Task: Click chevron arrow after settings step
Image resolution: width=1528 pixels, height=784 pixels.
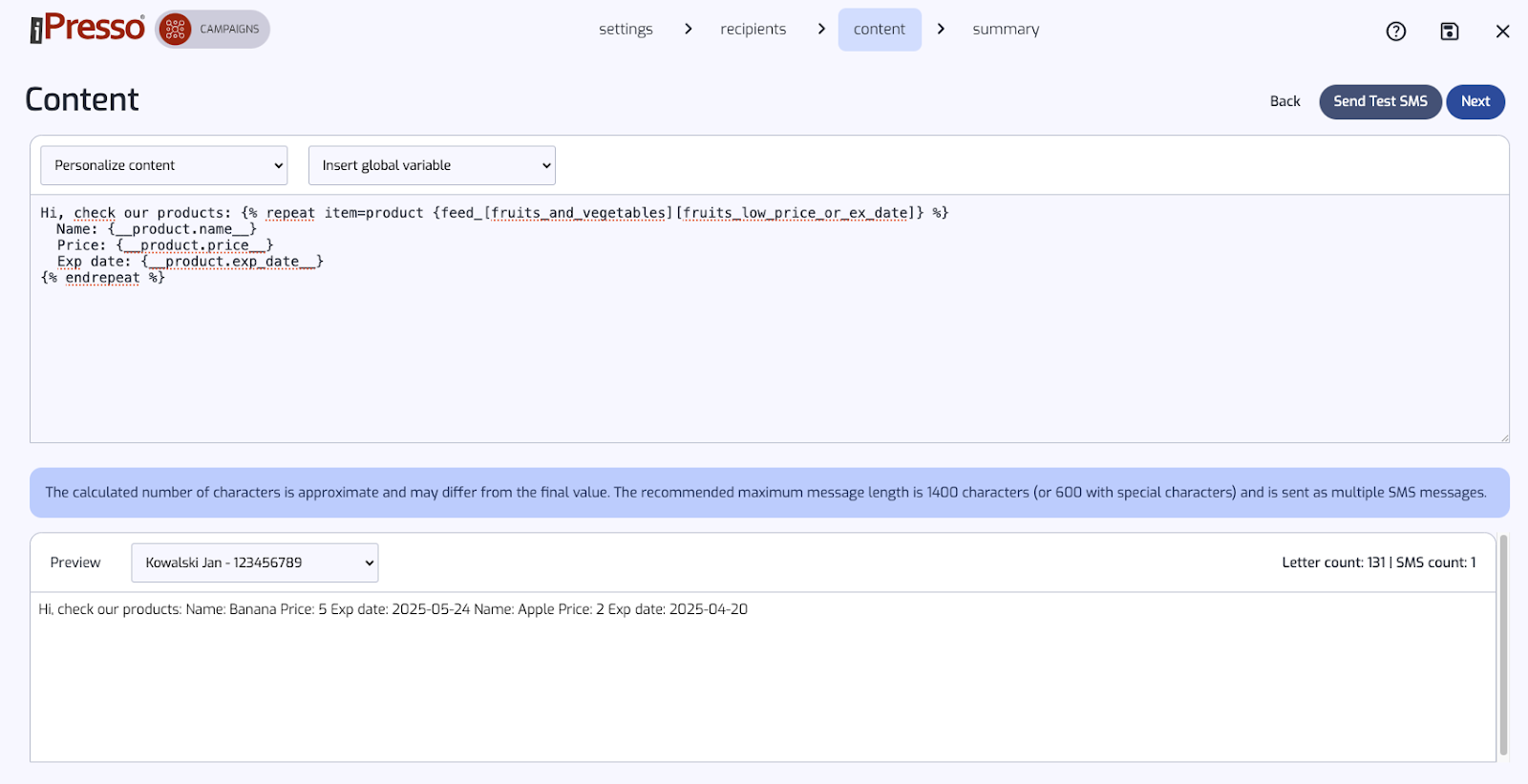Action: coord(688,30)
